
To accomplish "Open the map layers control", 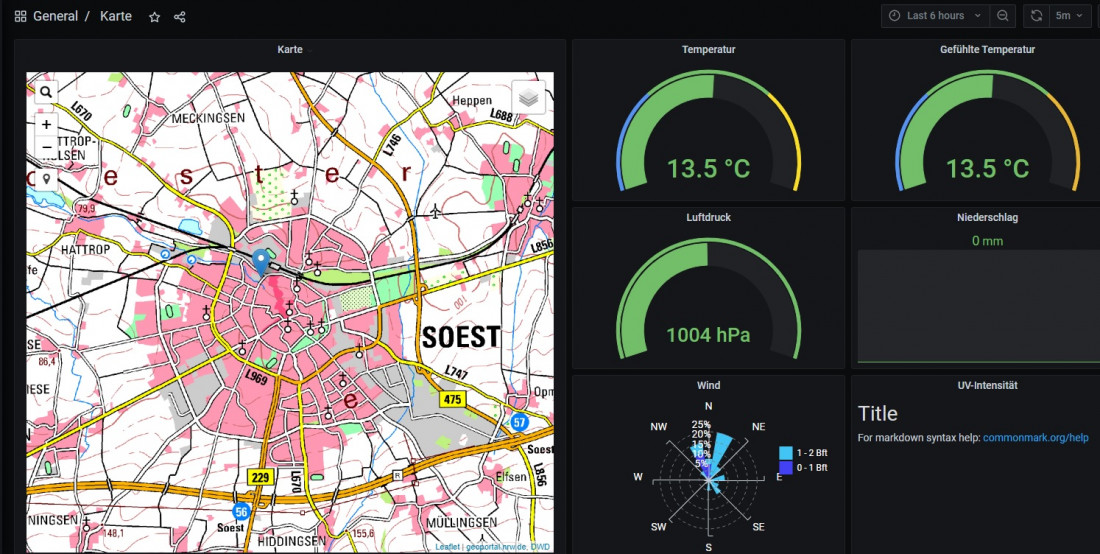I will coord(529,97).
